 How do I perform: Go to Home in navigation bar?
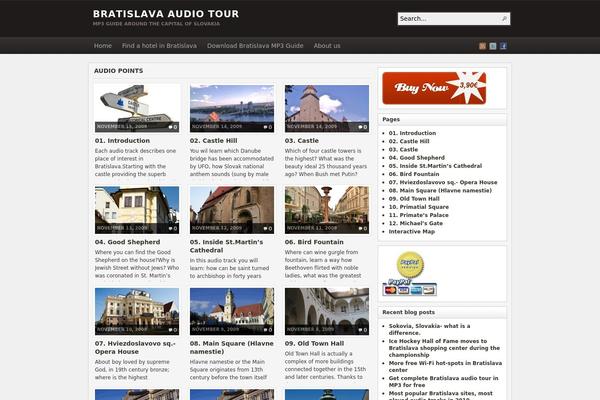[x=103, y=46]
